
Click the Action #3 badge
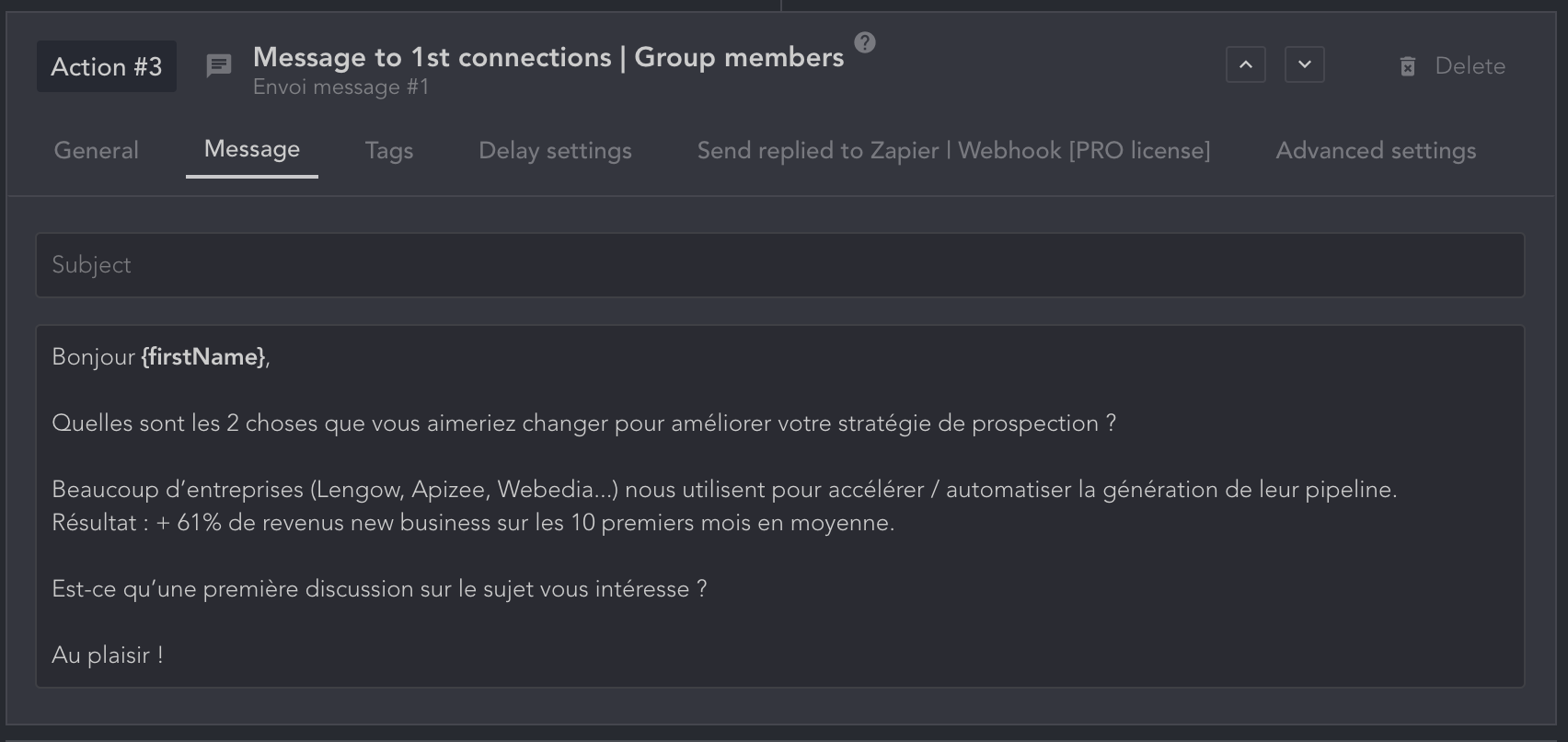click(107, 67)
